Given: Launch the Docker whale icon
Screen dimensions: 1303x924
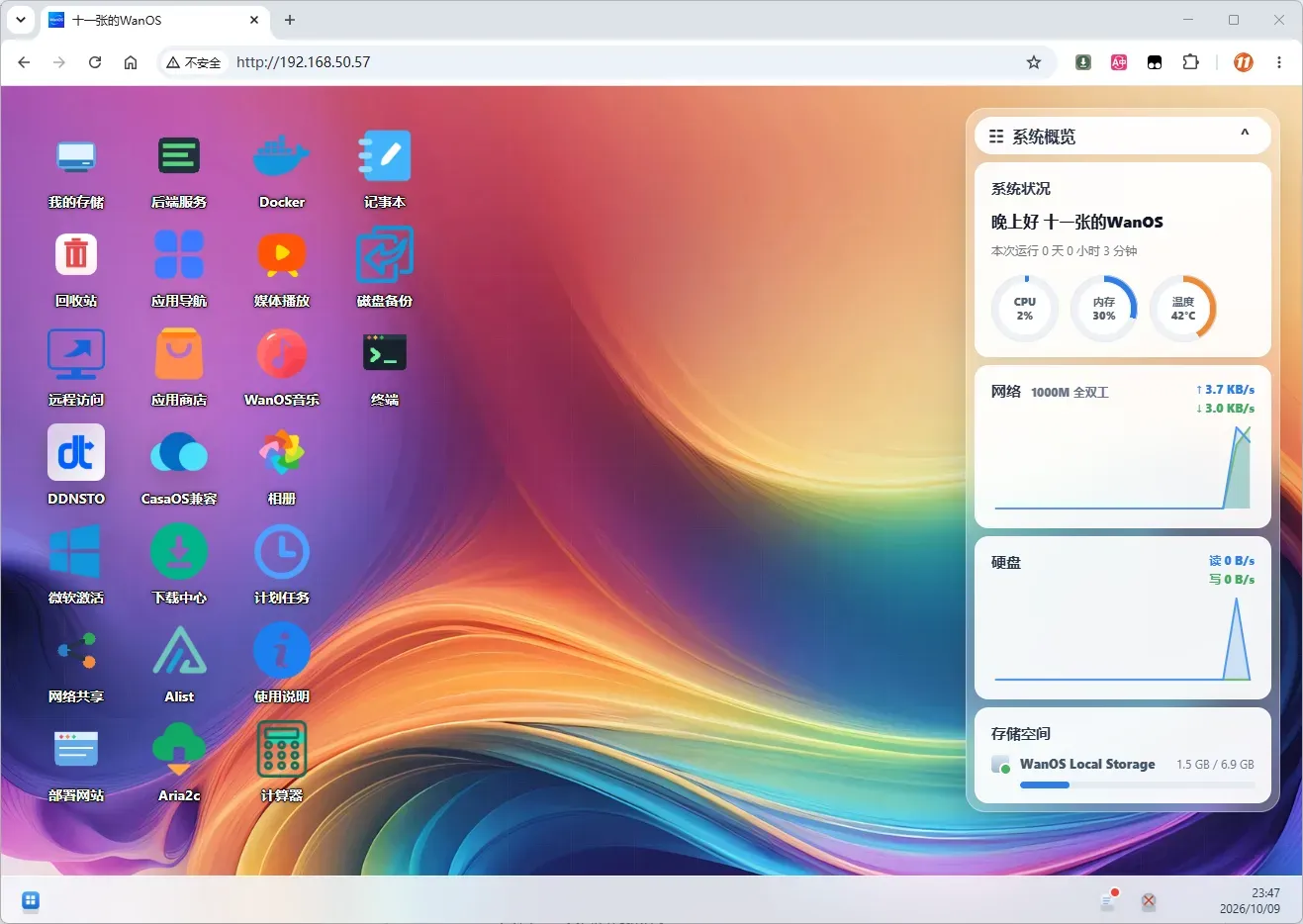Looking at the screenshot, I should click(282, 156).
